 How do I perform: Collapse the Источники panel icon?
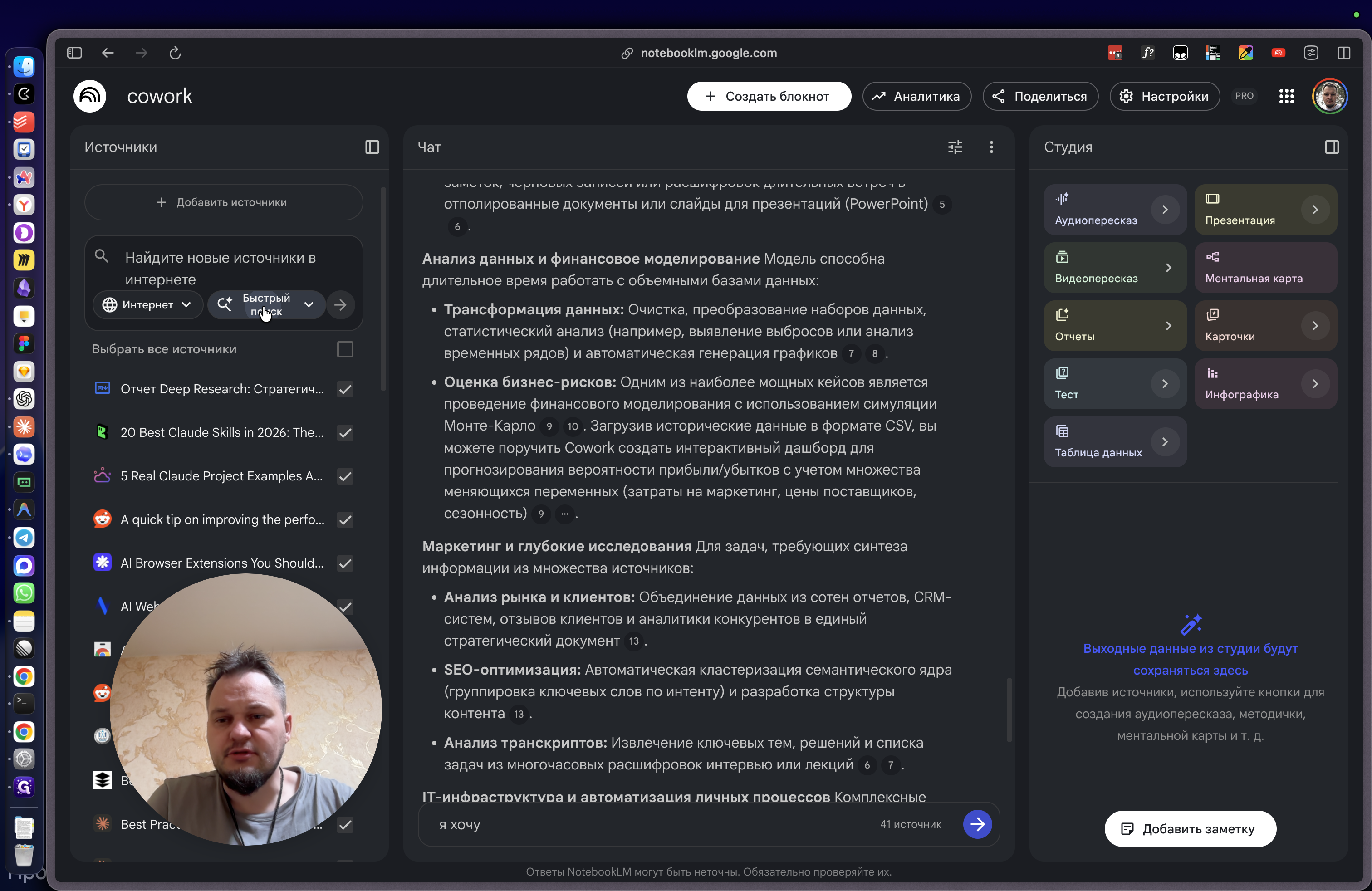click(x=372, y=147)
